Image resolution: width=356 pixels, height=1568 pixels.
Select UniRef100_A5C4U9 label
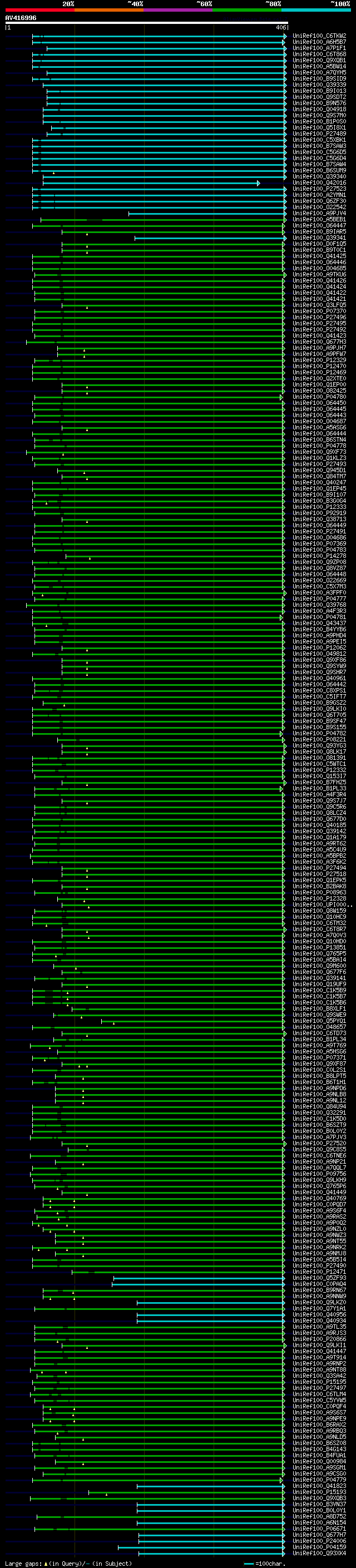[x=319, y=850]
